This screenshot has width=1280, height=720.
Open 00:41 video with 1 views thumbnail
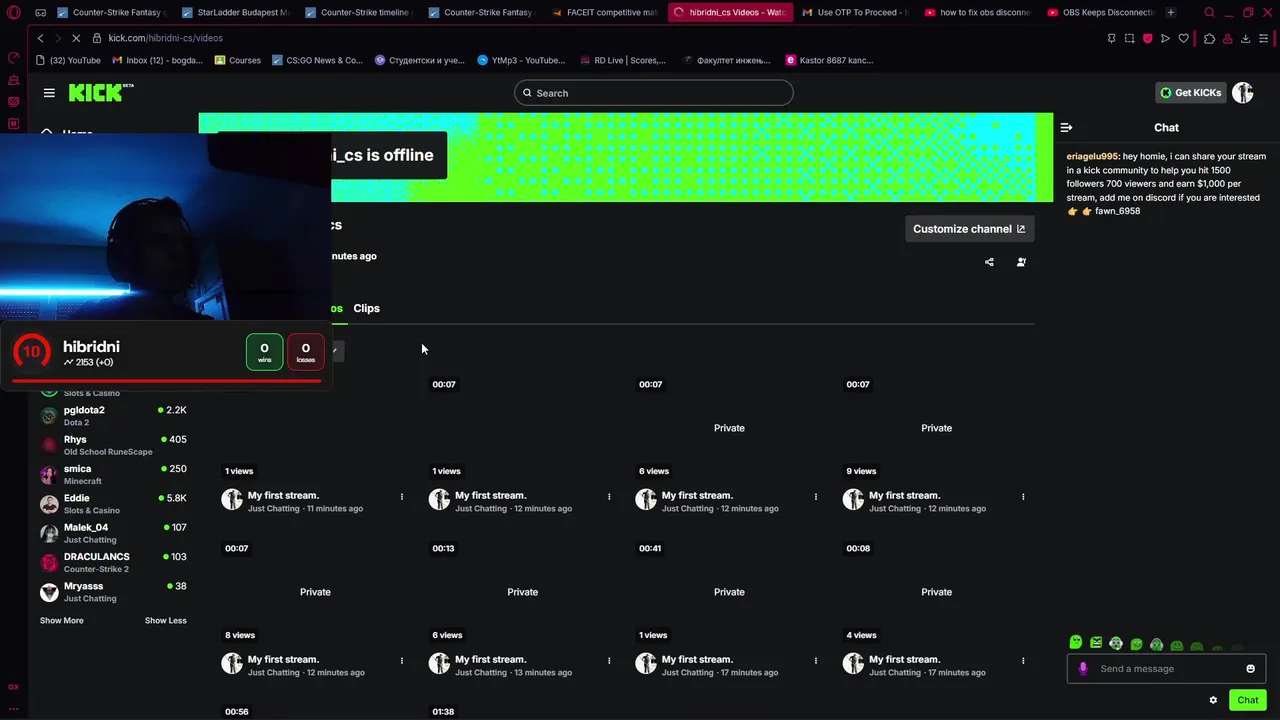(729, 592)
